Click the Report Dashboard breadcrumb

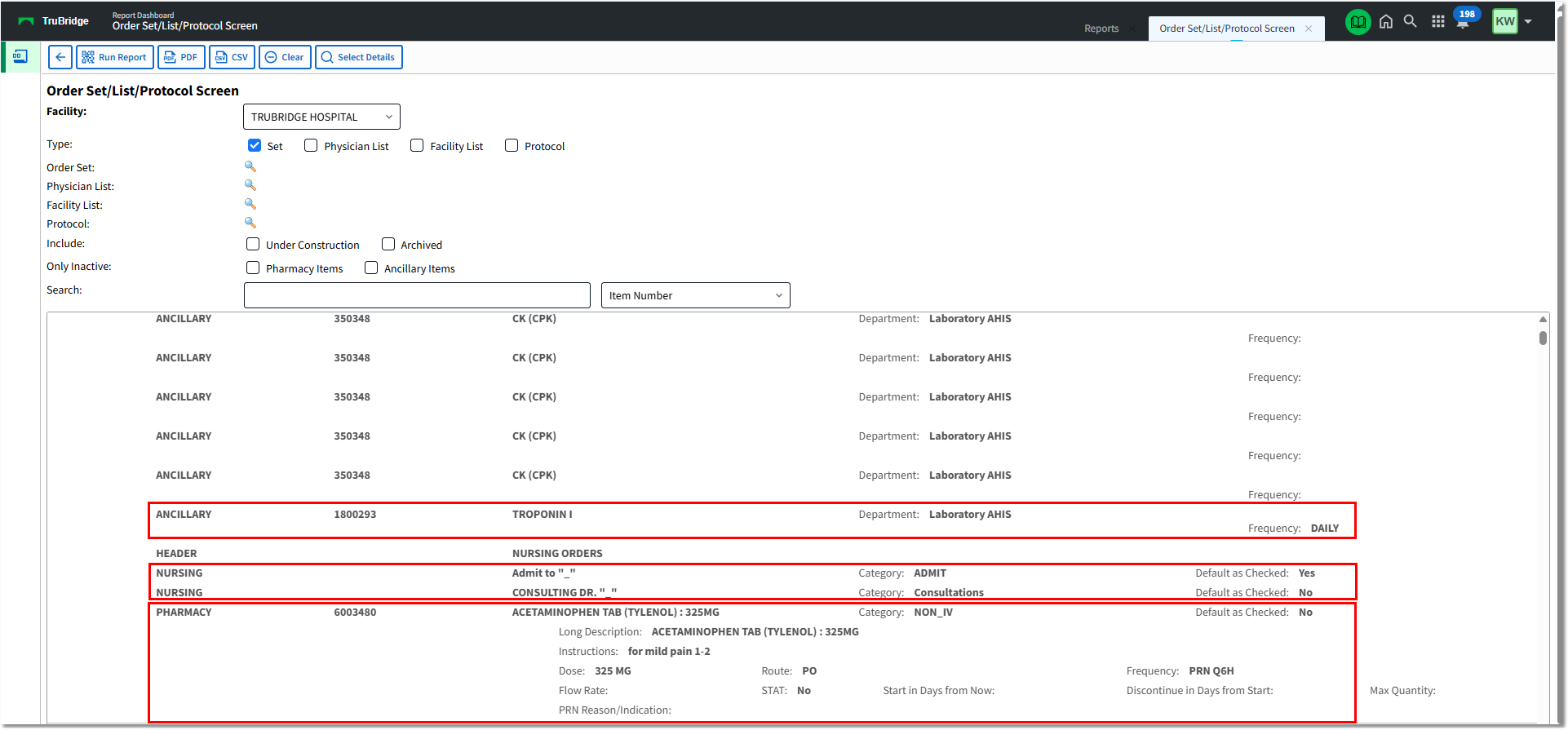143,15
